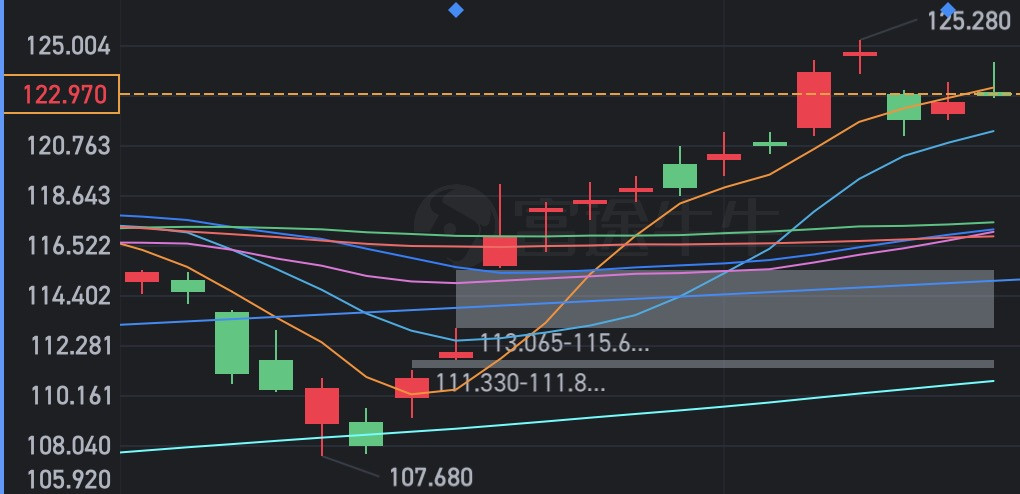
Task: Click the y-axis label 120.763
Action: tap(68, 146)
